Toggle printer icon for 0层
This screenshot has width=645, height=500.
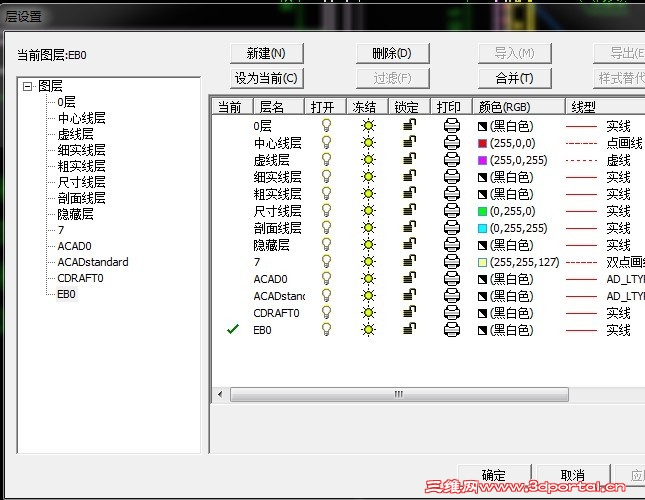point(452,125)
